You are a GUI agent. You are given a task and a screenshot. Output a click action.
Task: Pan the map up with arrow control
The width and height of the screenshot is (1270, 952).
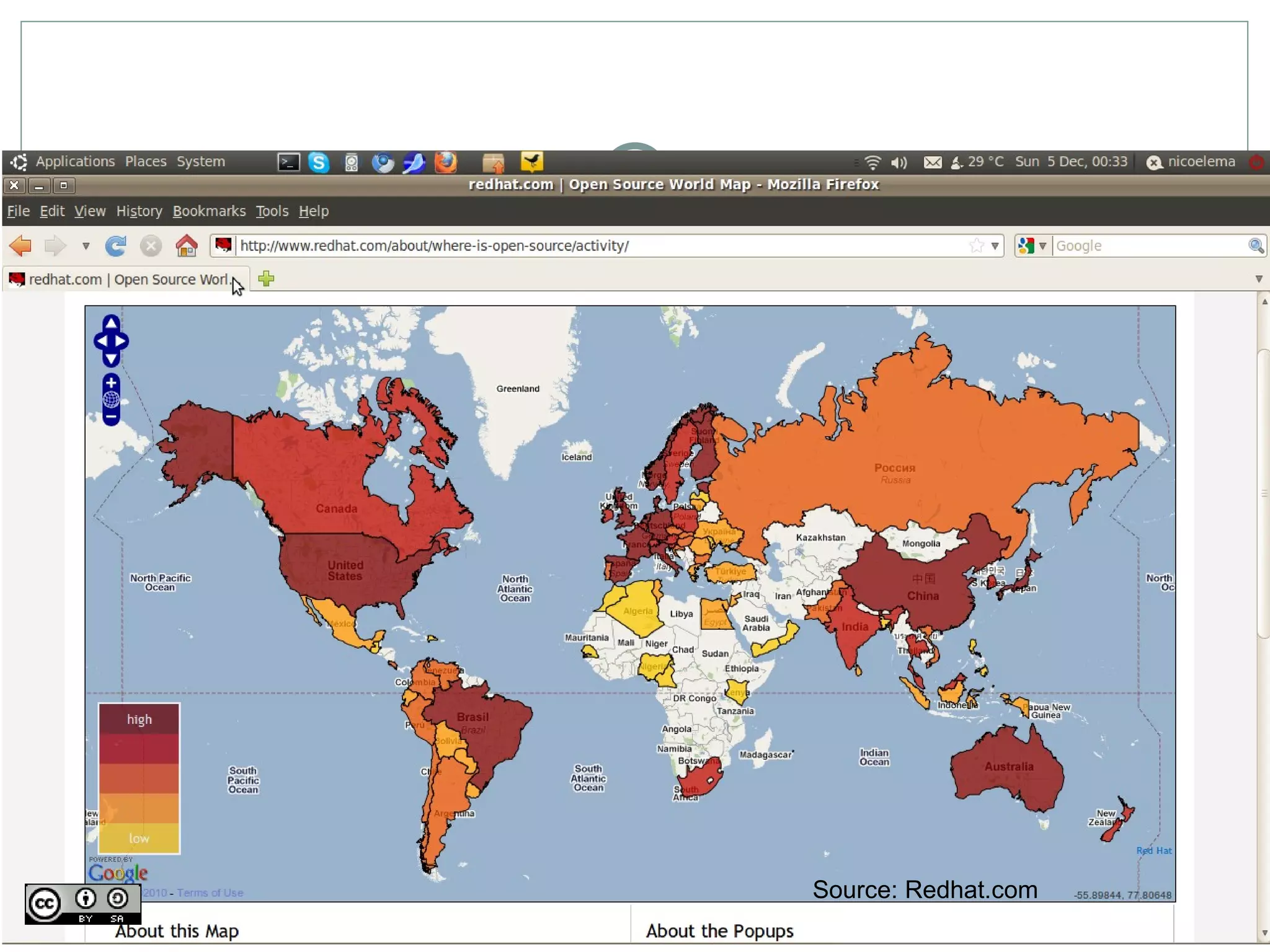pos(111,322)
